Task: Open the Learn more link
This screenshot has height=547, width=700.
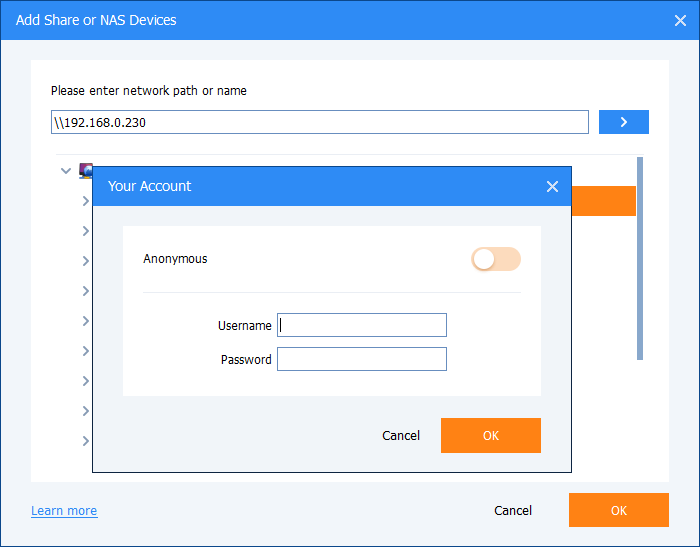Action: [x=64, y=510]
